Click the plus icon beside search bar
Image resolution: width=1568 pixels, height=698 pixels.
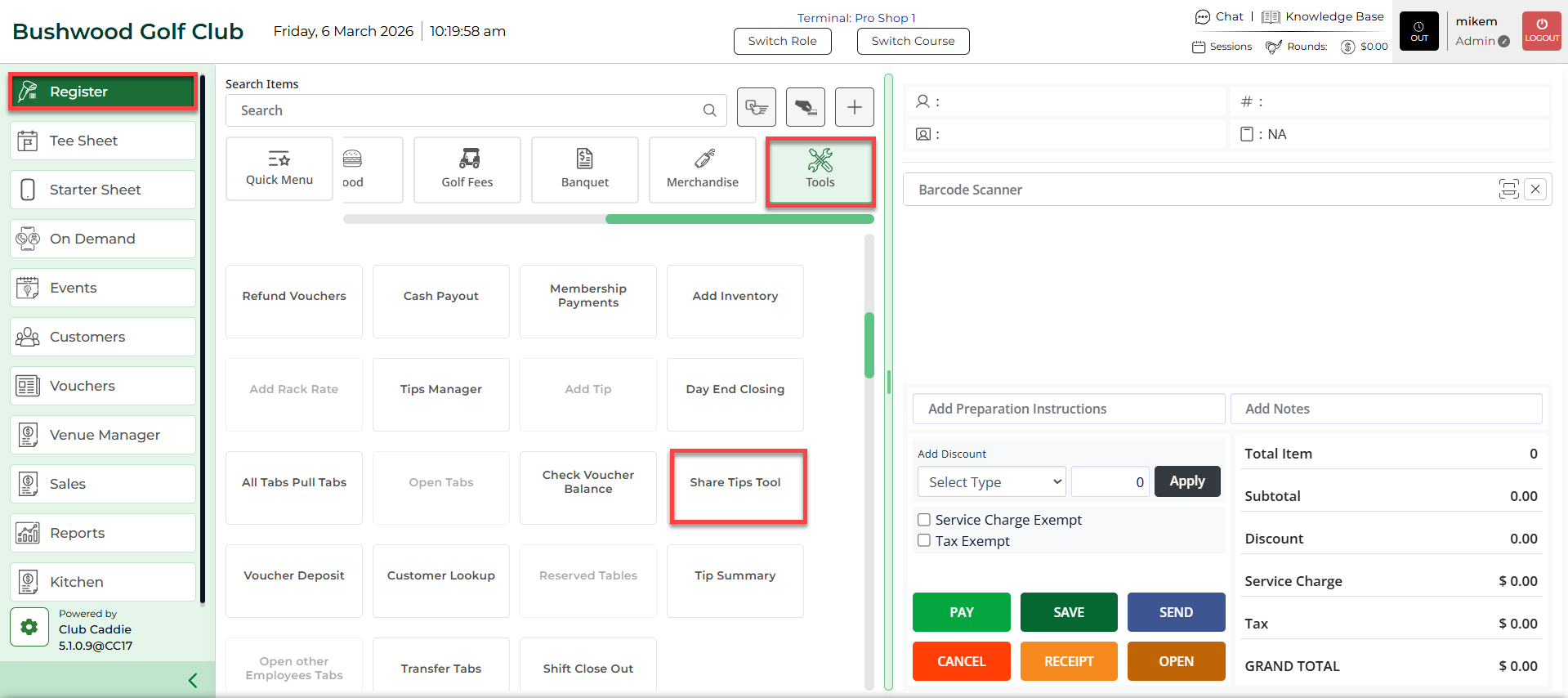854,107
